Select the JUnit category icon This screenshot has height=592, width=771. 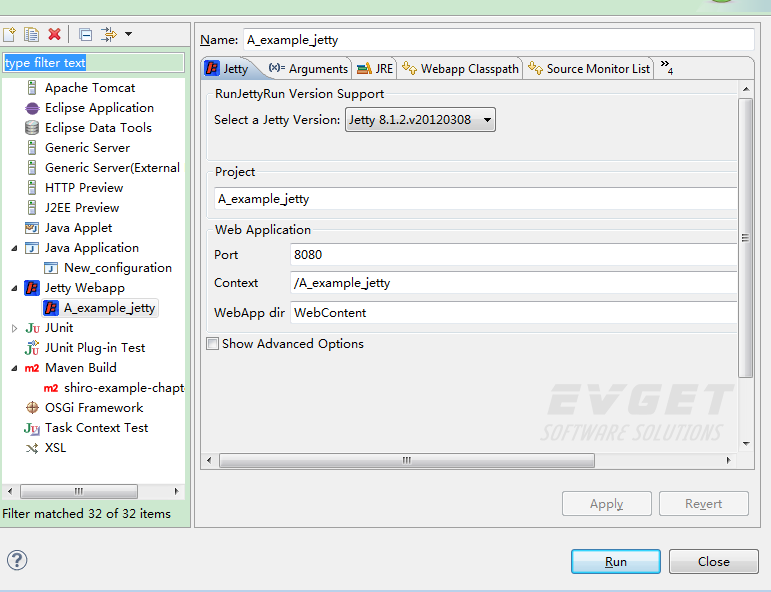[32, 328]
